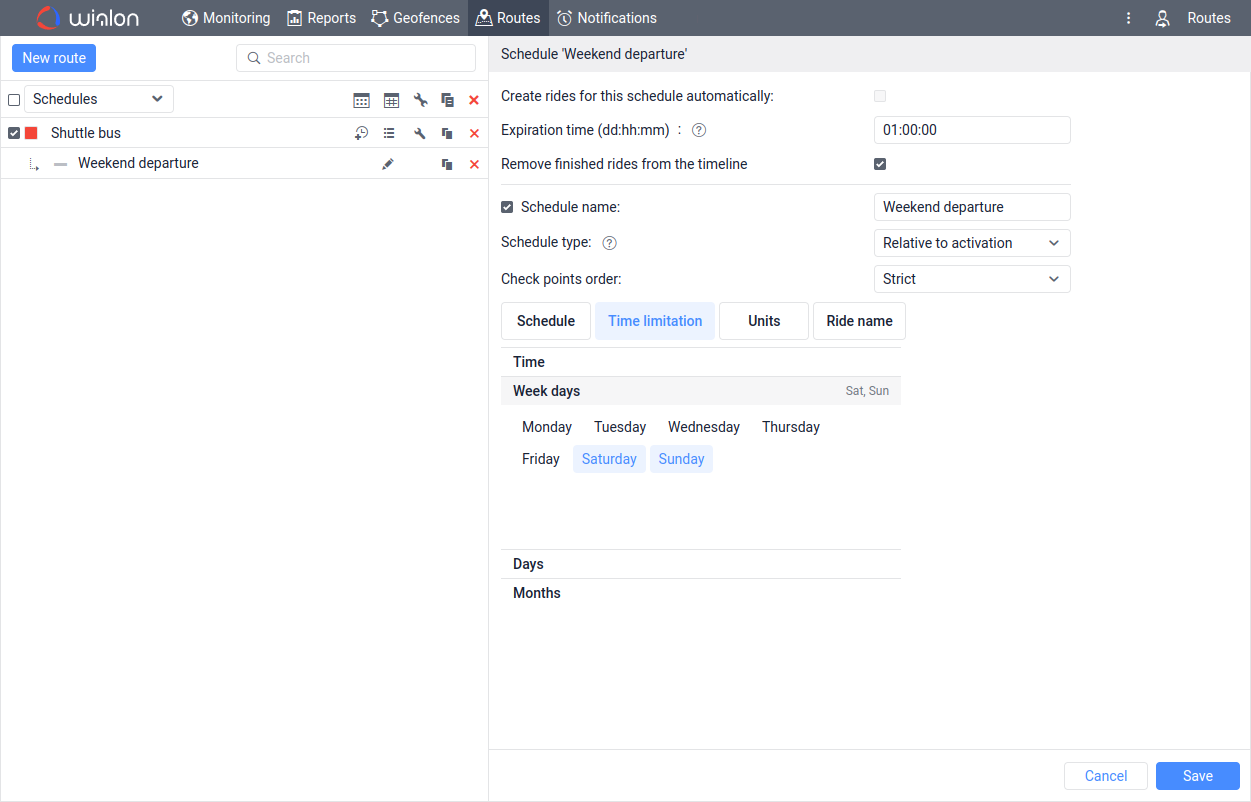Click the New route button
Viewport: 1251px width, 802px height.
(54, 58)
